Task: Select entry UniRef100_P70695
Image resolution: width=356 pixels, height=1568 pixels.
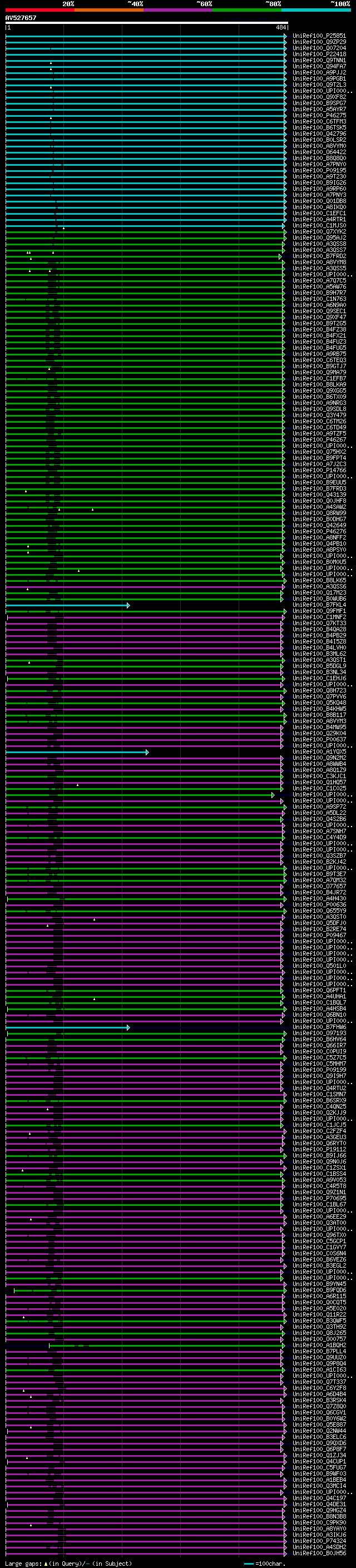Action: pos(319,1199)
